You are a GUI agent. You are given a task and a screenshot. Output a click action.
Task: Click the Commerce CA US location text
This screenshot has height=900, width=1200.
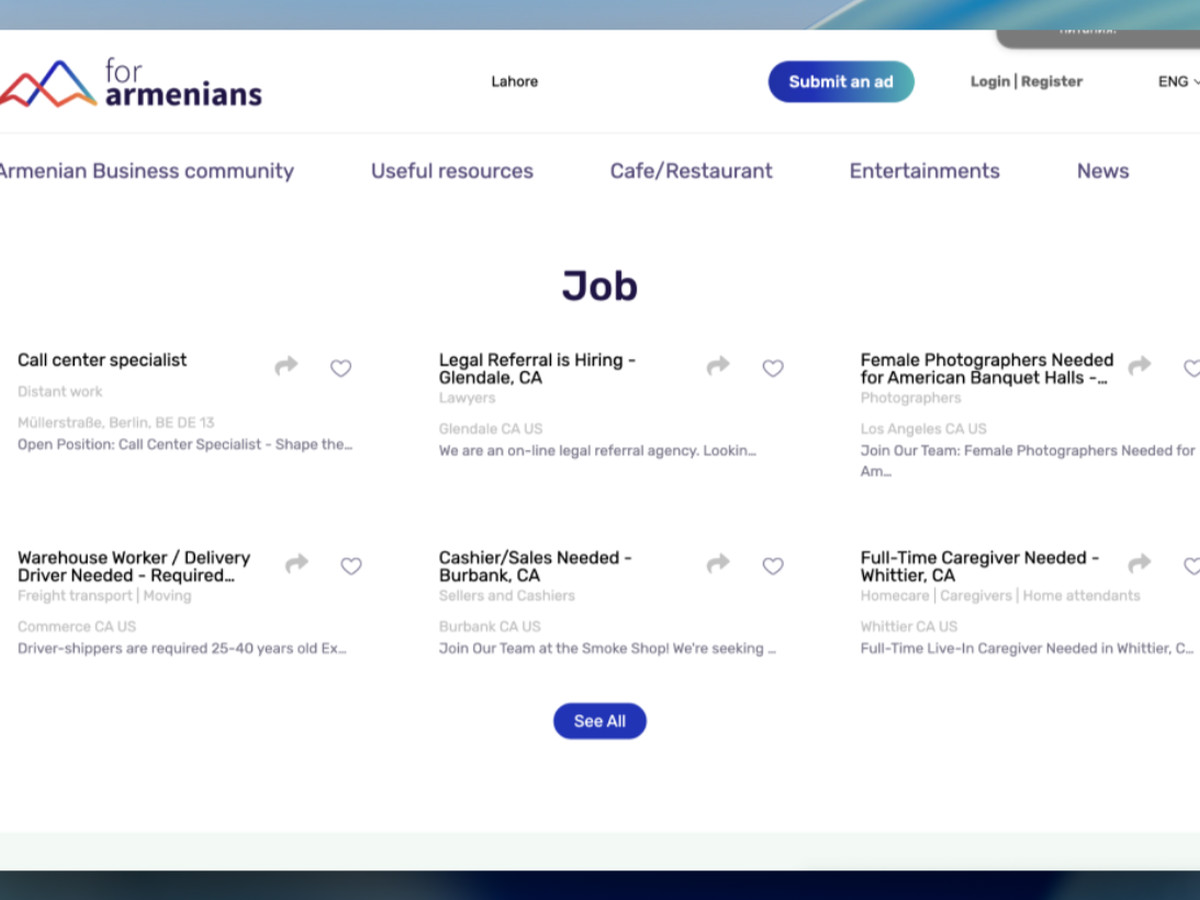[77, 627]
